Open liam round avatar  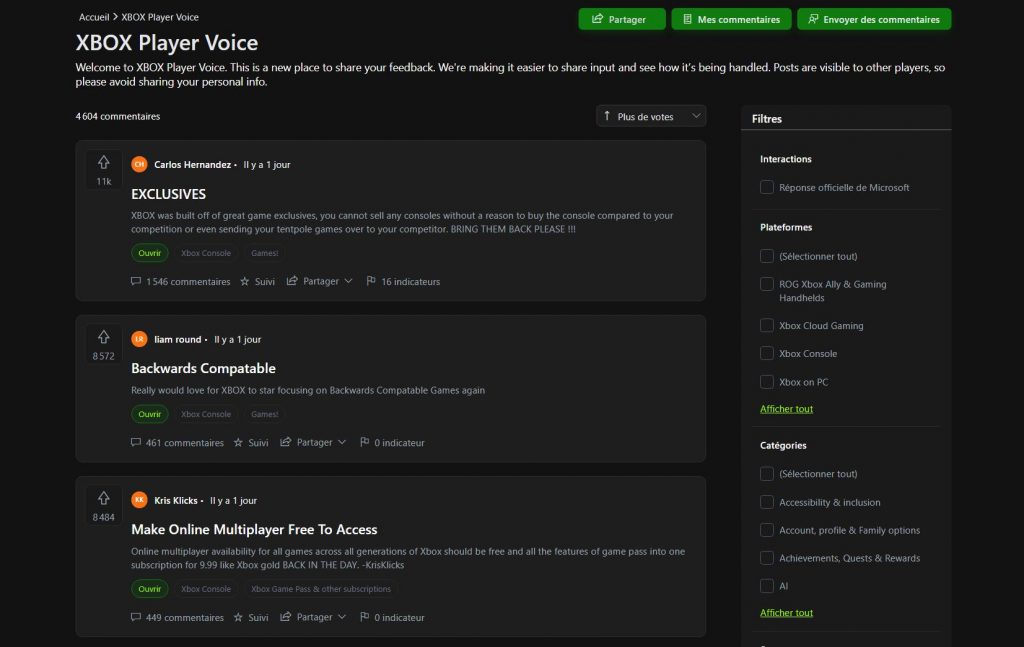[139, 339]
